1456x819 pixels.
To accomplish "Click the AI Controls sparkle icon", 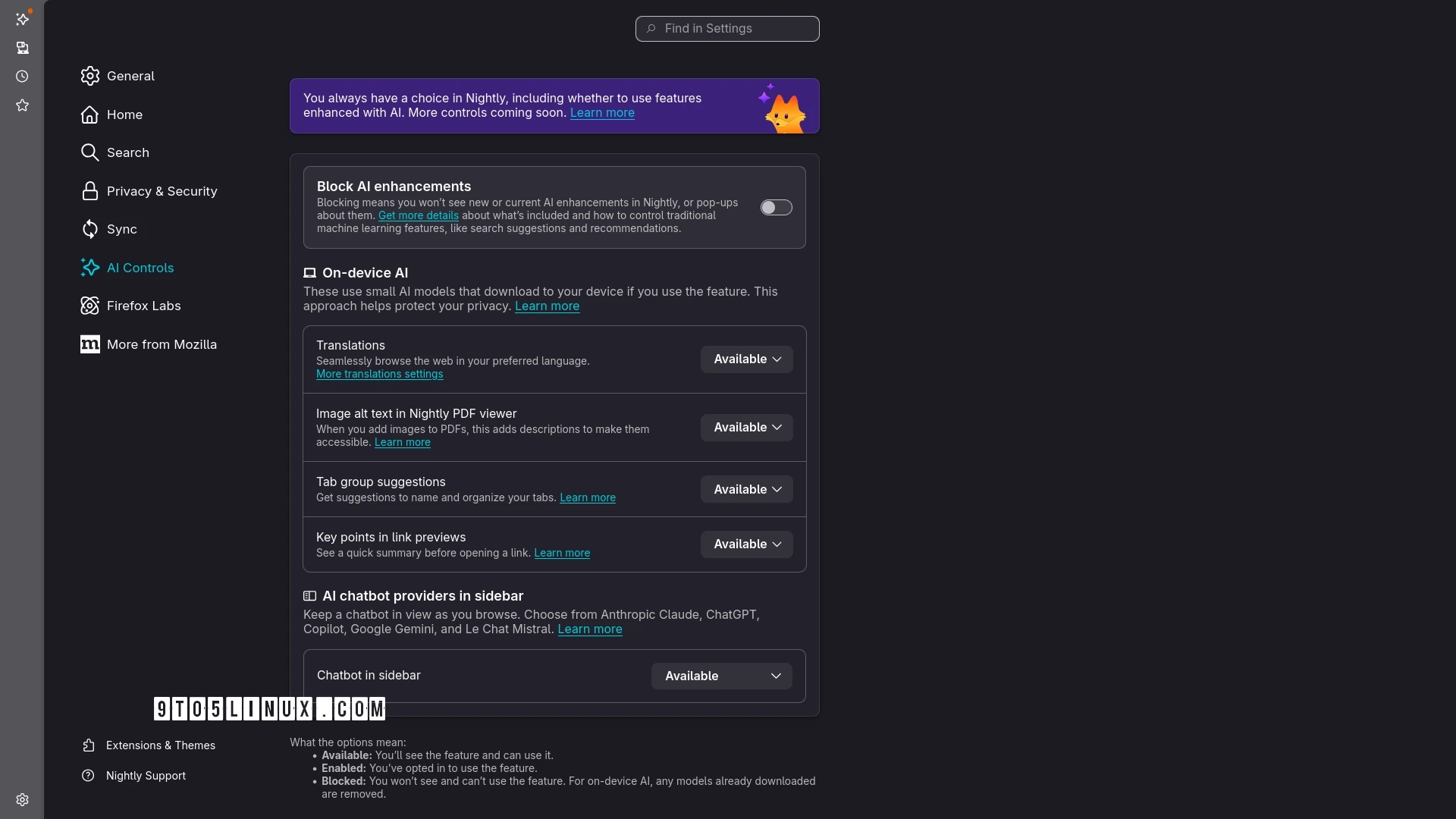I will point(89,268).
